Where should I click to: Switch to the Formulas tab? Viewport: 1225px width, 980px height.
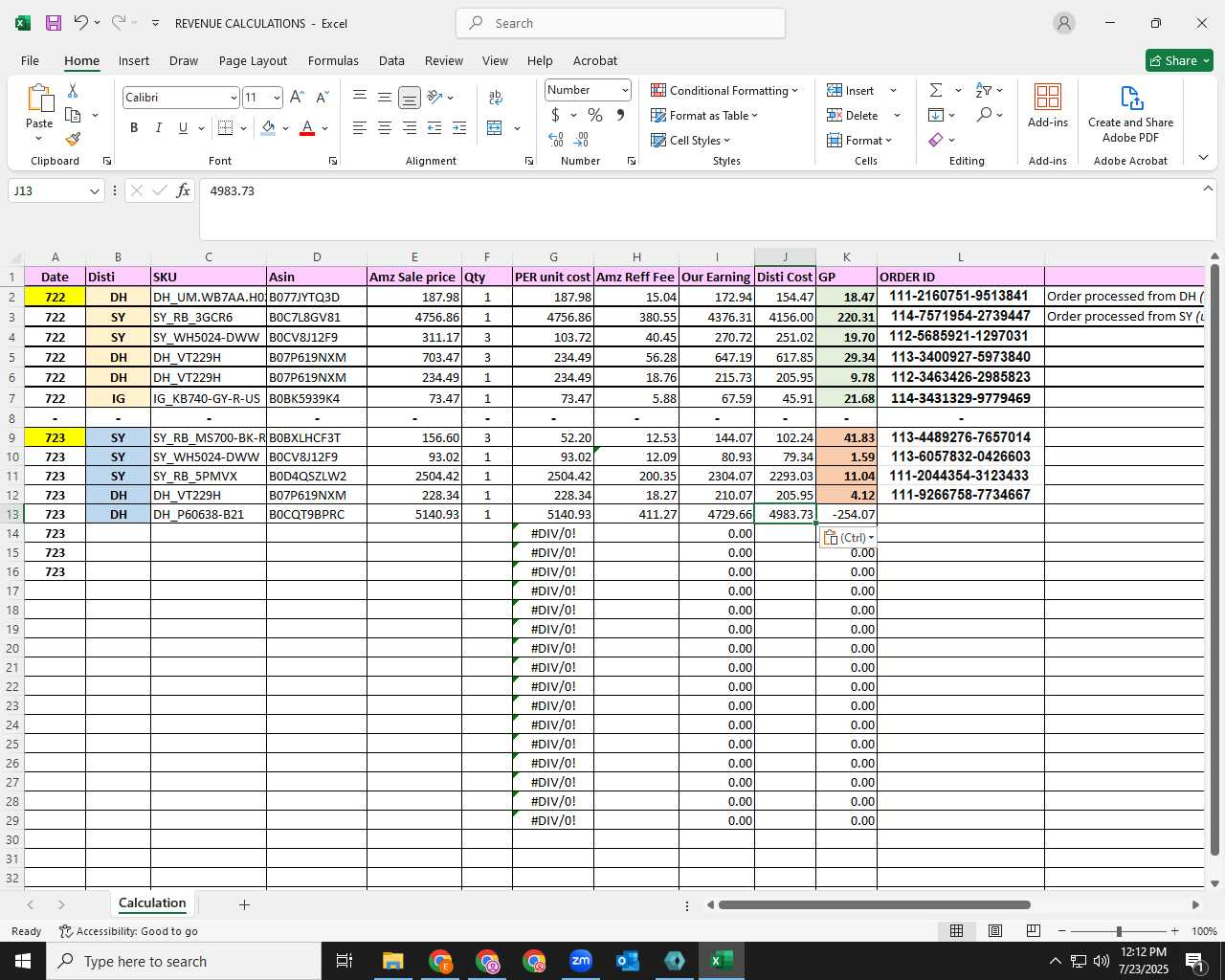pyautogui.click(x=333, y=60)
